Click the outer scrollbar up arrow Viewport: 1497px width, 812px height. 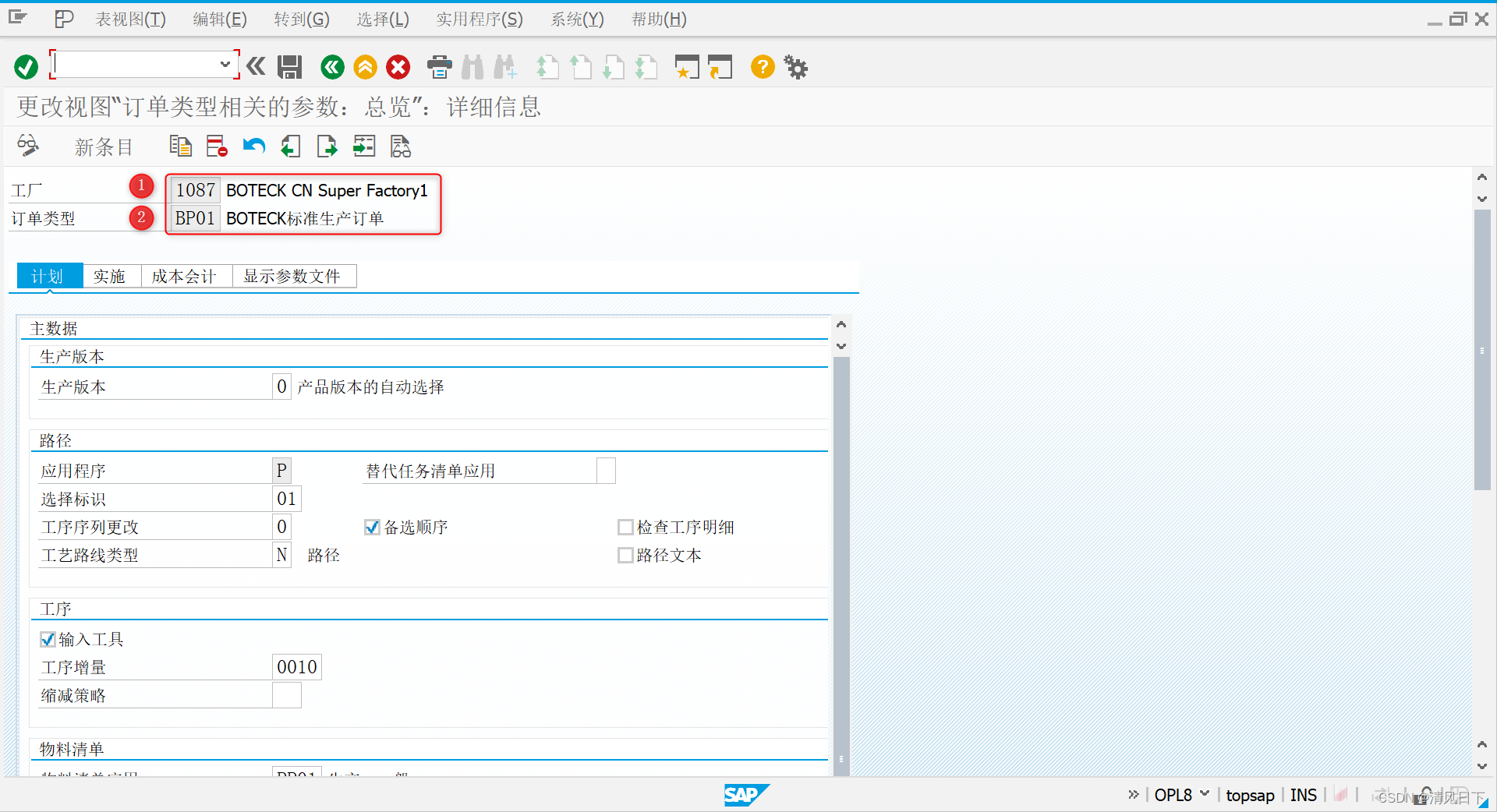(x=1482, y=177)
